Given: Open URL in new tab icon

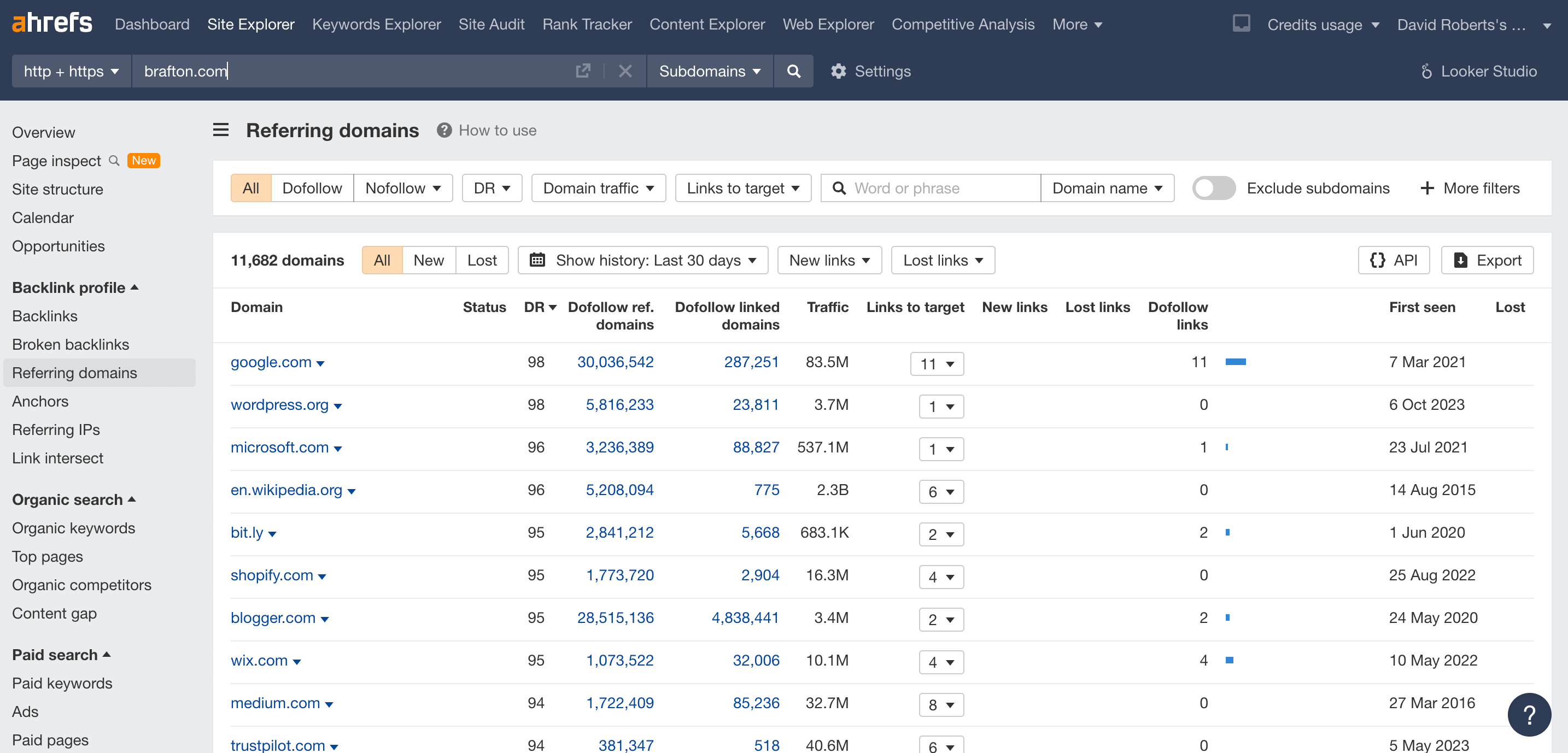Looking at the screenshot, I should [x=583, y=71].
